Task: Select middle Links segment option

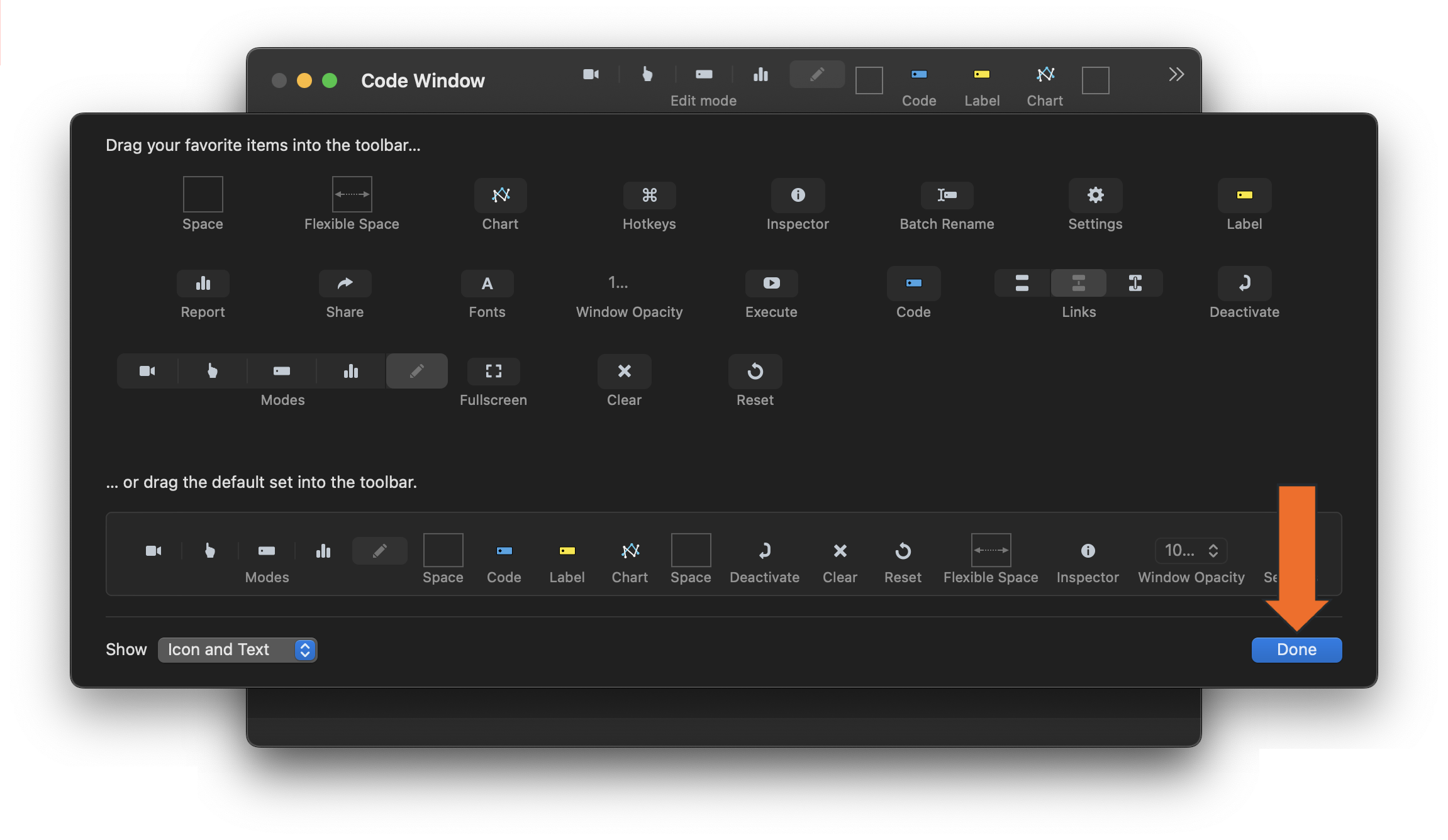Action: 1078,284
